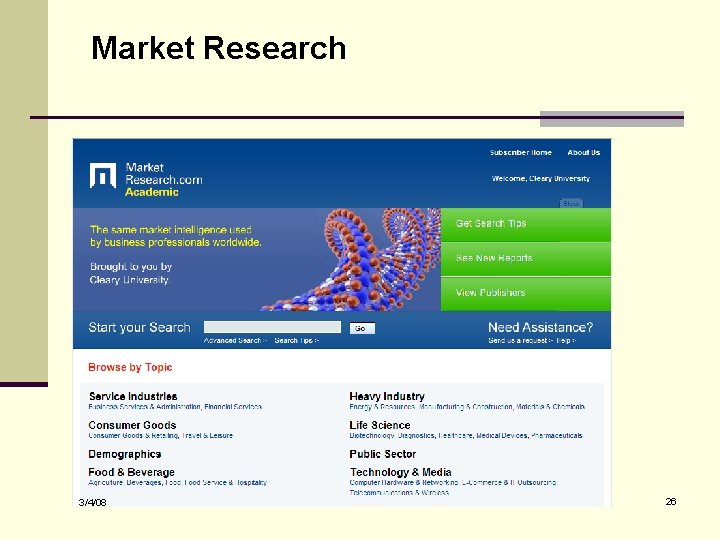
Task: Browse the Service Industries topic
Action: pyautogui.click(x=133, y=396)
